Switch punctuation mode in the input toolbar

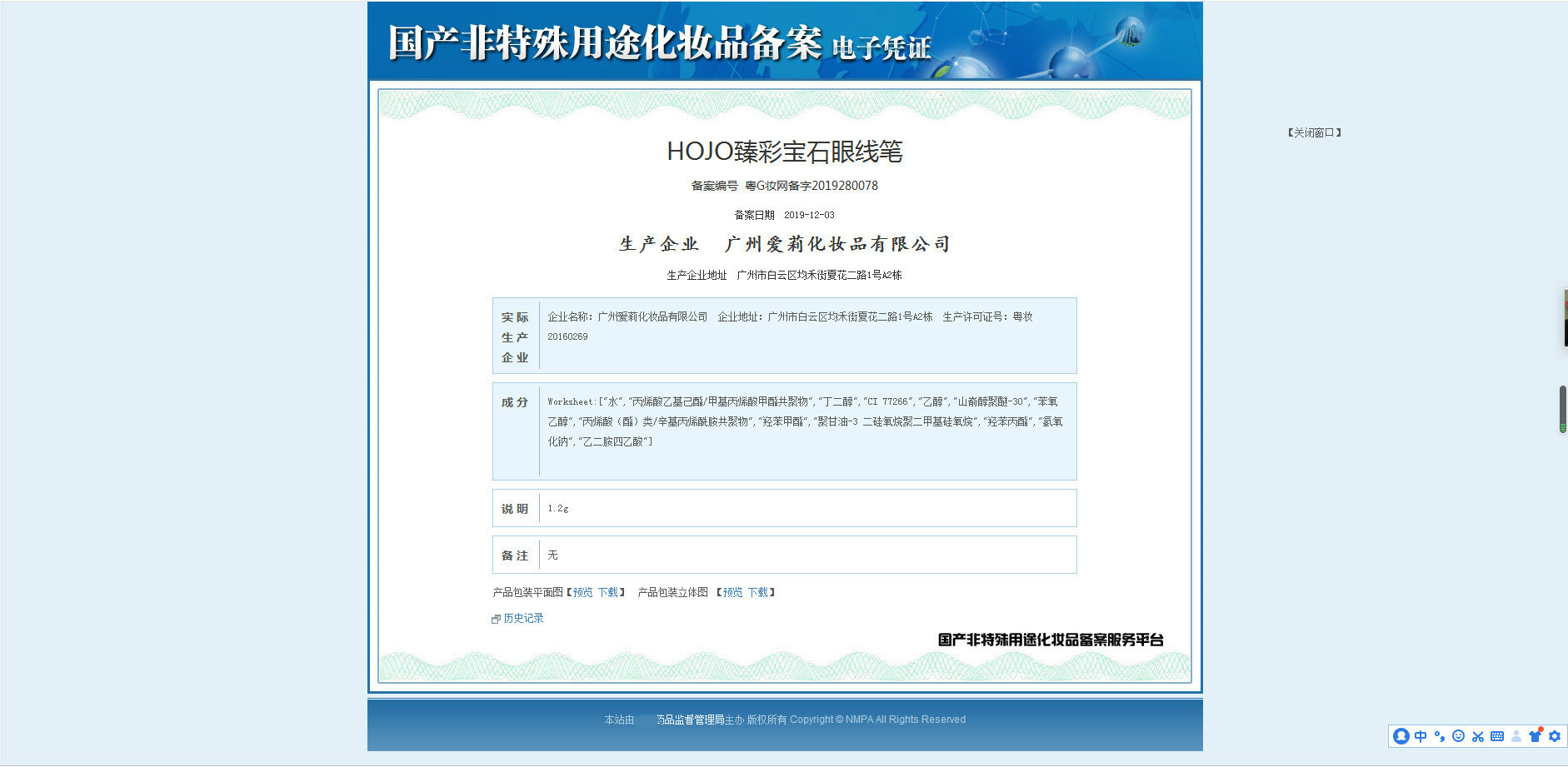[1440, 736]
